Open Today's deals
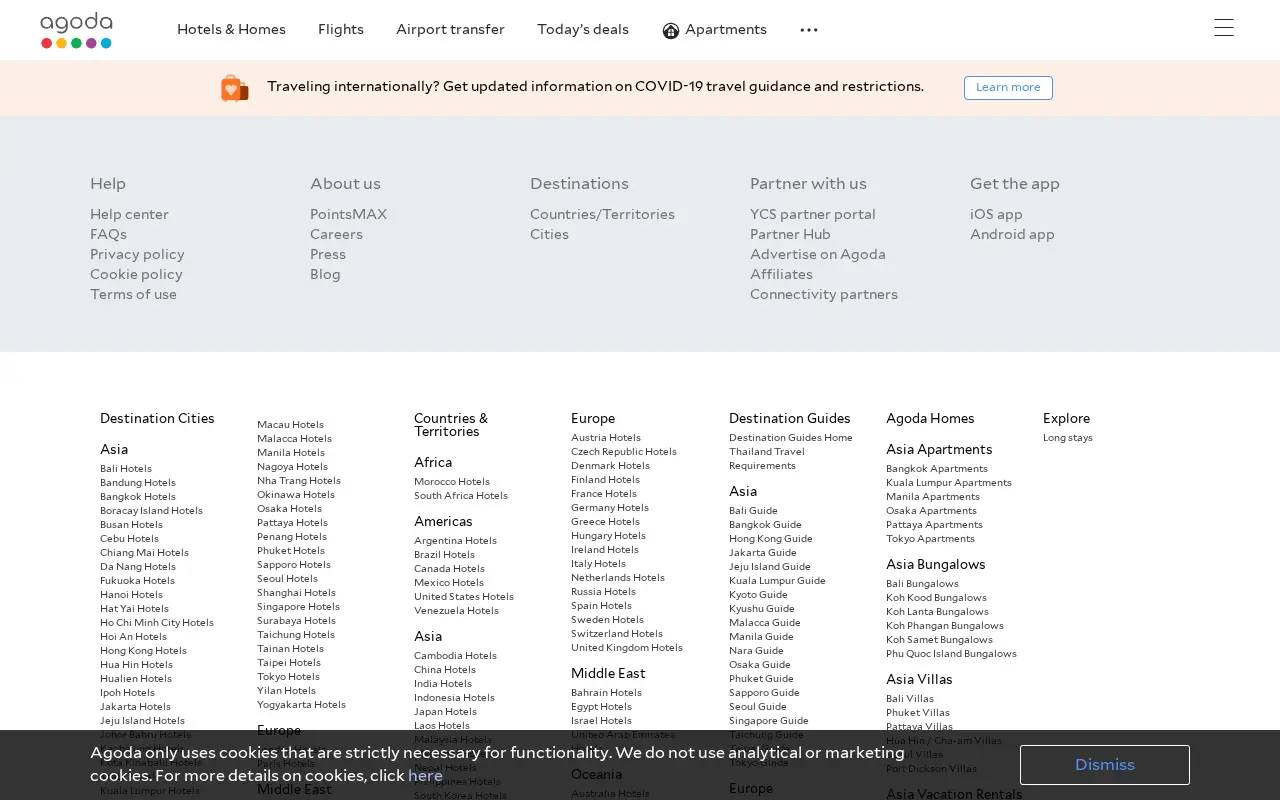Image resolution: width=1280 pixels, height=800 pixels. click(x=583, y=30)
